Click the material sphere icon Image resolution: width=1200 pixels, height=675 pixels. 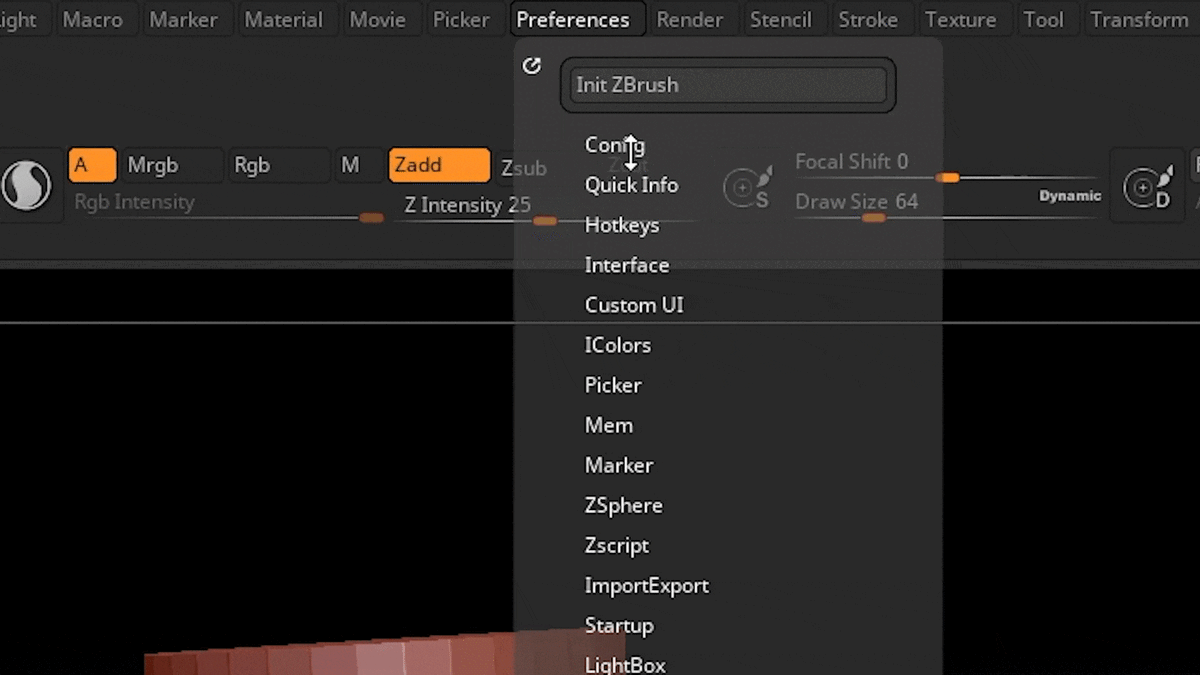pyautogui.click(x=27, y=186)
